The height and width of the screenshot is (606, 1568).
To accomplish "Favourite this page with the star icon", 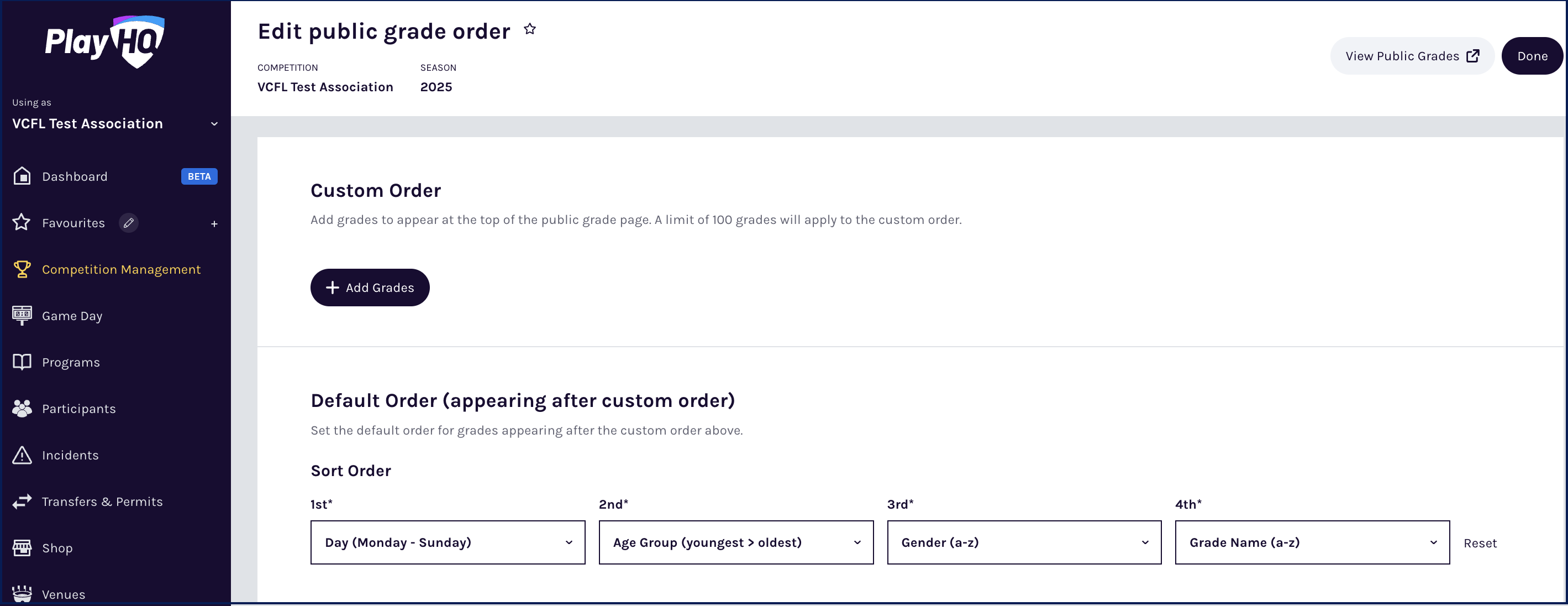I will (x=529, y=29).
